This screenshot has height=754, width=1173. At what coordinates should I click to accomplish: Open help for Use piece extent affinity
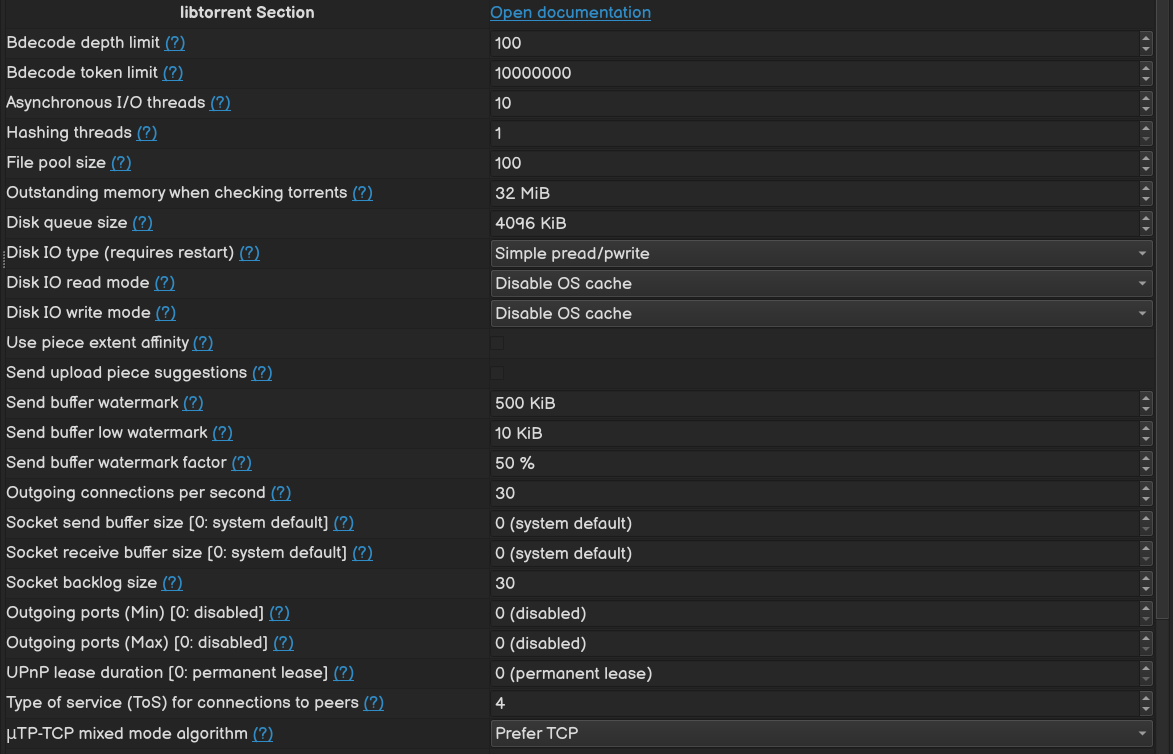[x=203, y=343]
